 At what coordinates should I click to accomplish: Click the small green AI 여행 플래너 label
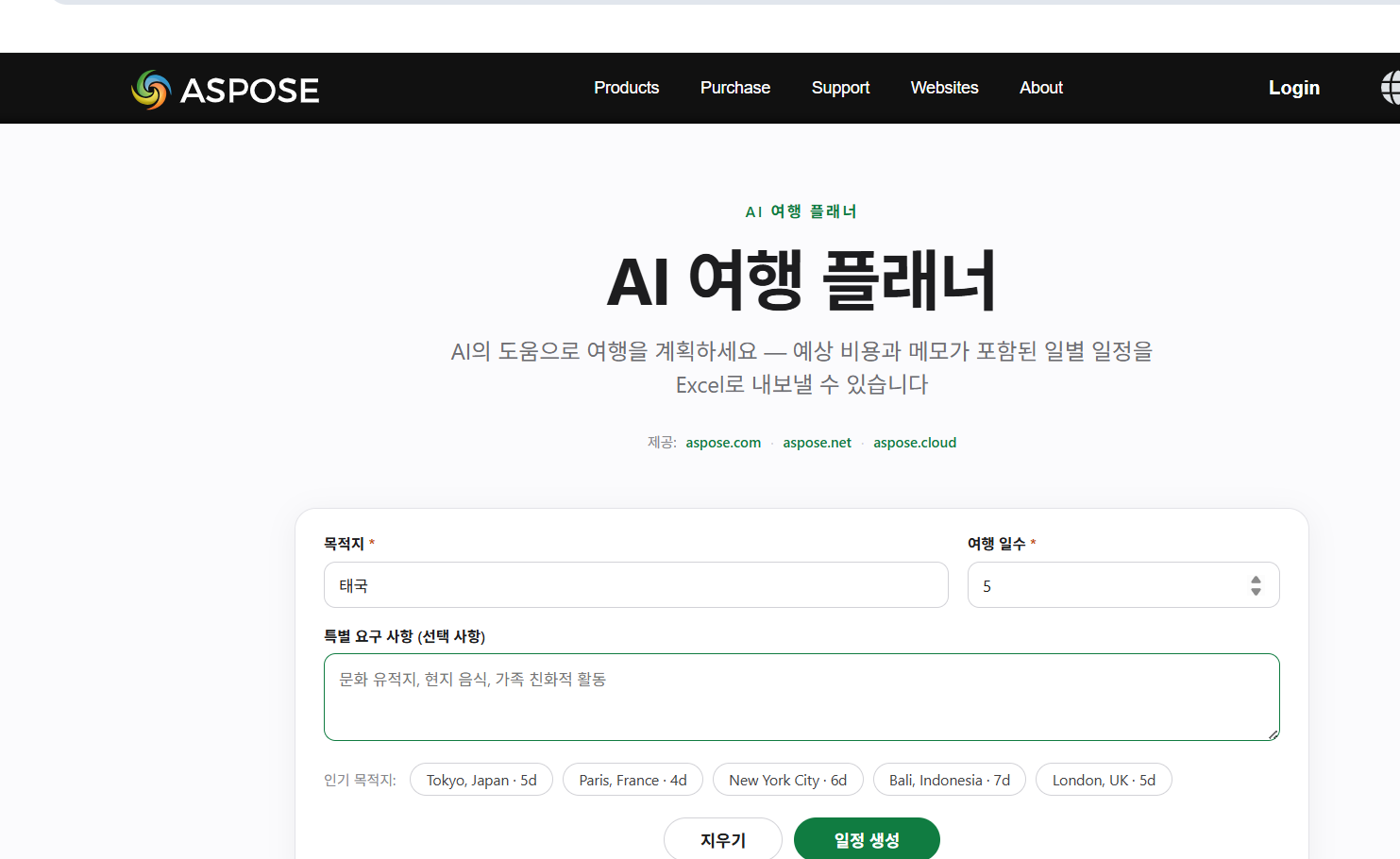coord(801,211)
